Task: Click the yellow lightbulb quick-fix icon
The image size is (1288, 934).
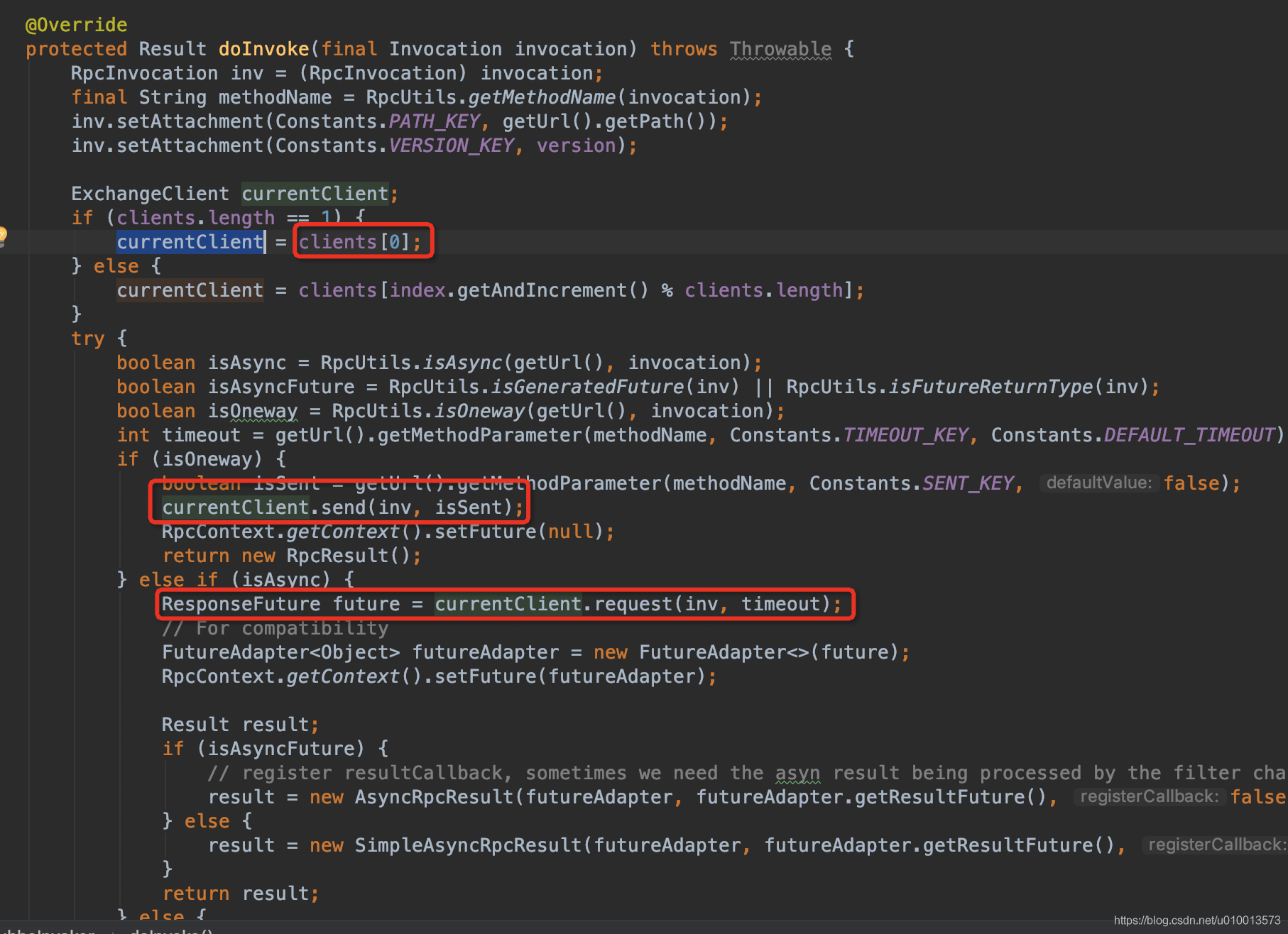Action: coord(3,235)
